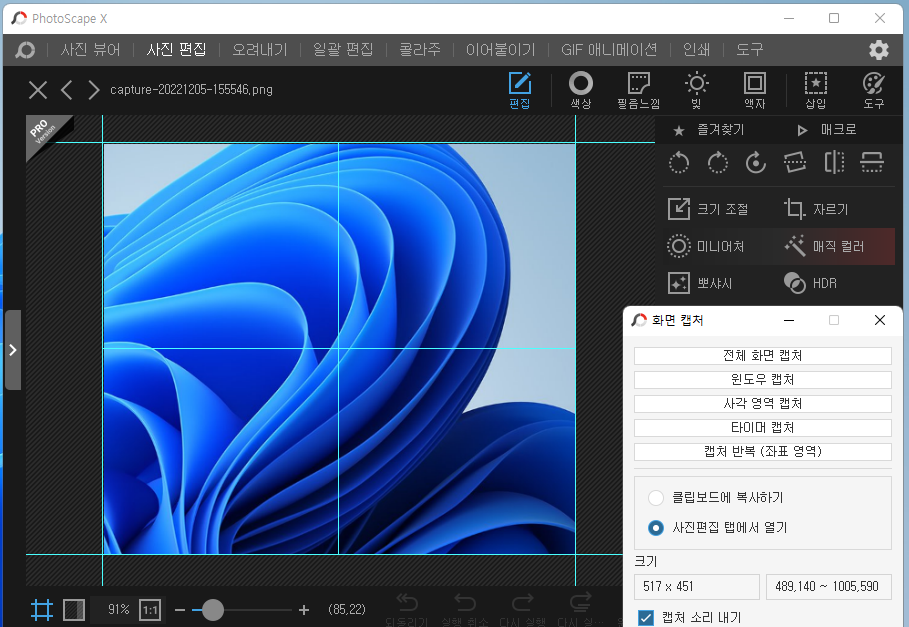Switch to 사진 뷰어 tab

(90, 50)
